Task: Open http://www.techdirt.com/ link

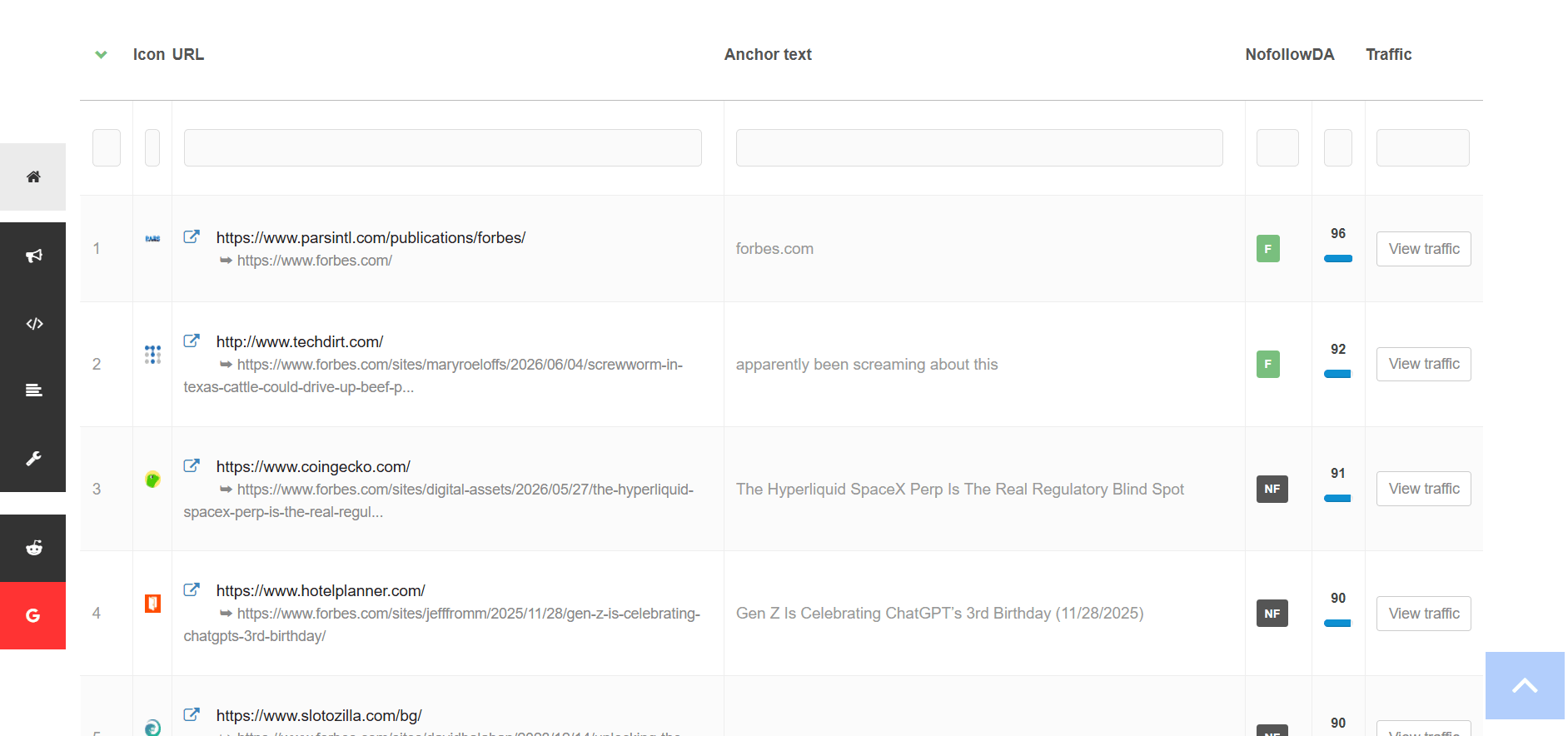Action: coord(300,342)
